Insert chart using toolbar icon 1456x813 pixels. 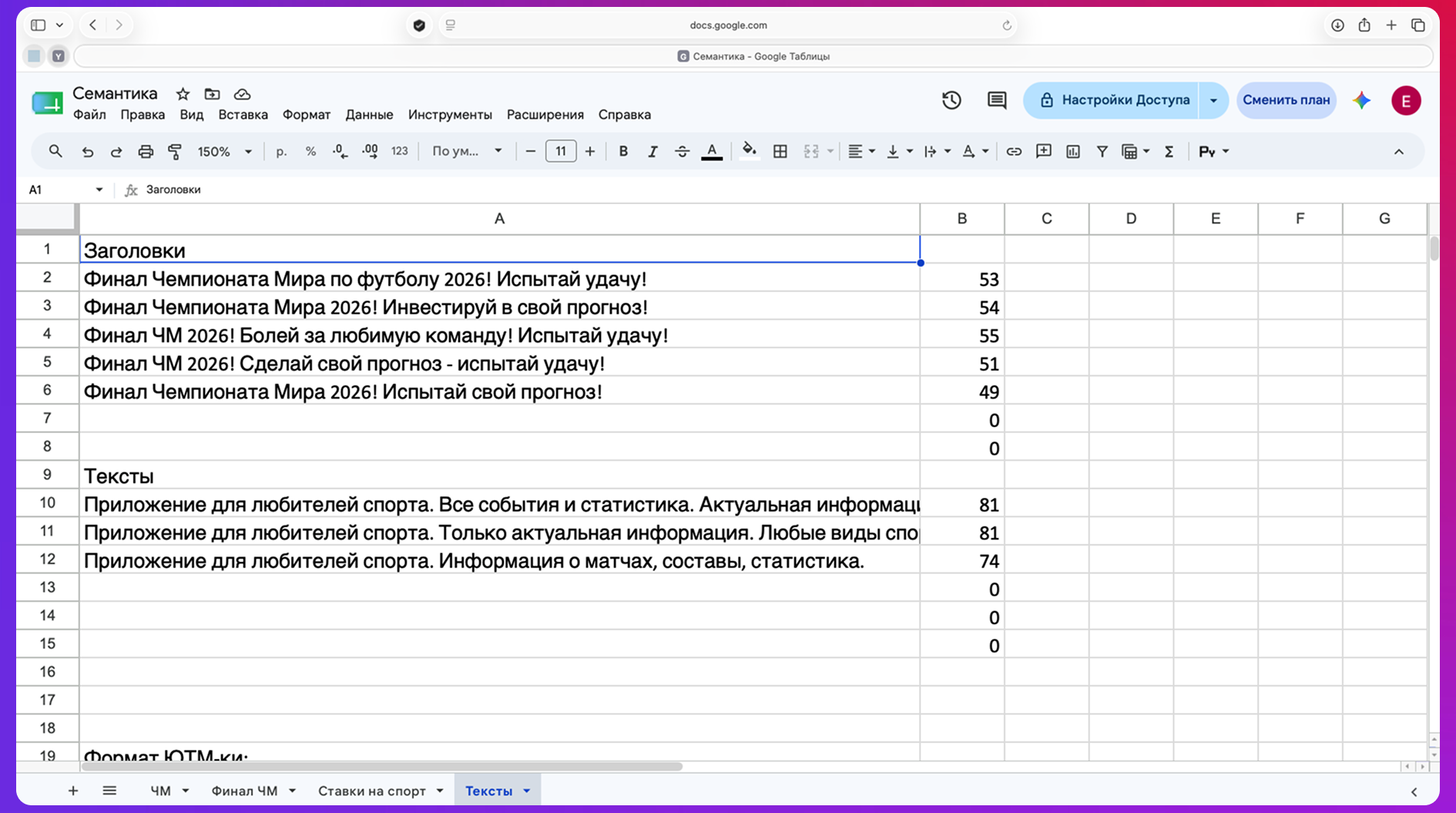[x=1073, y=152]
